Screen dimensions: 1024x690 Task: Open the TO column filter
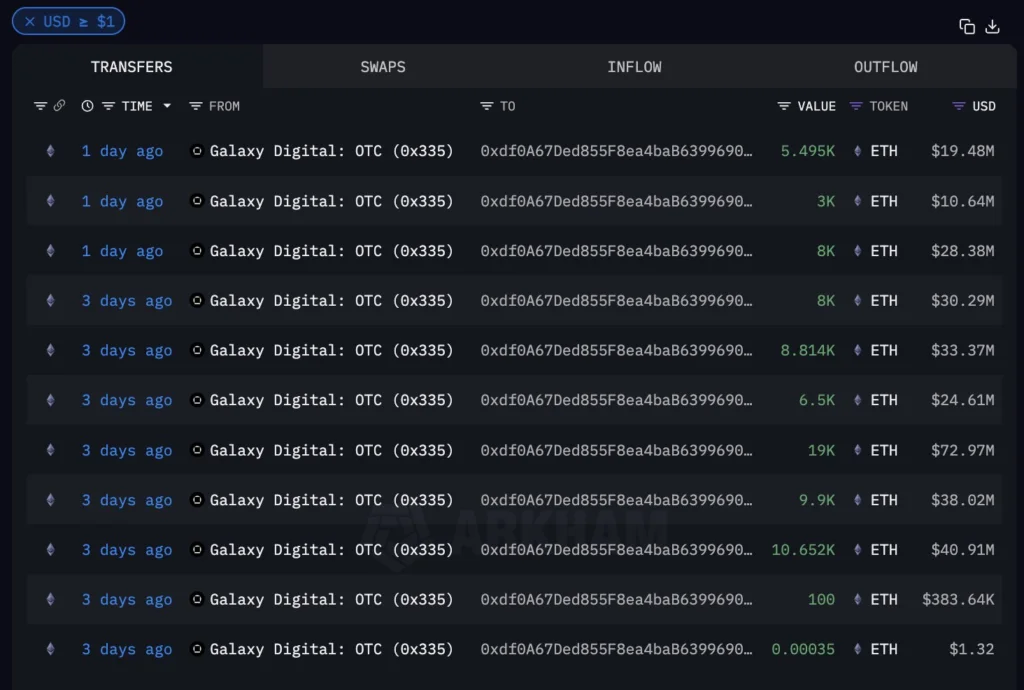[x=487, y=106]
